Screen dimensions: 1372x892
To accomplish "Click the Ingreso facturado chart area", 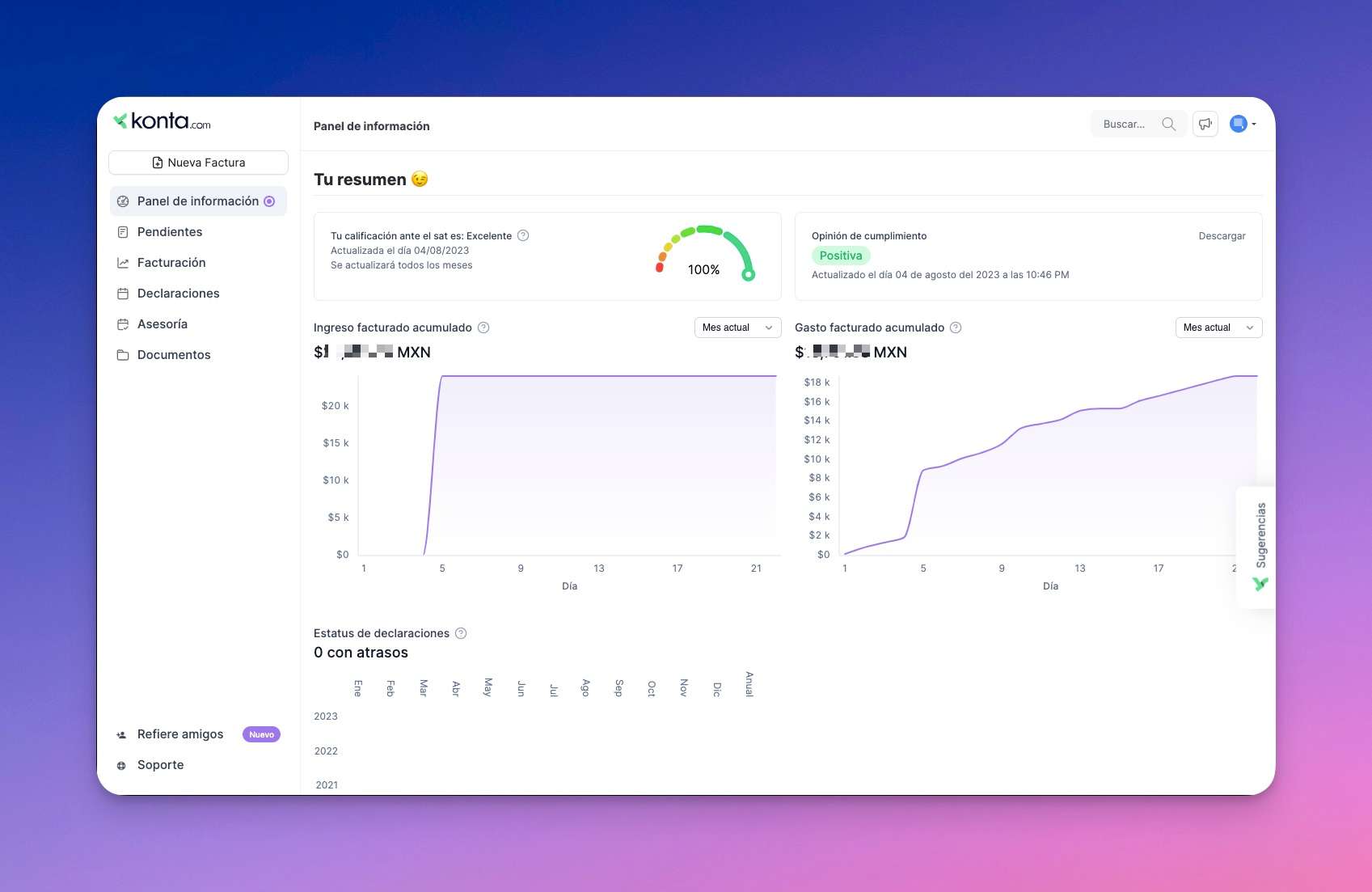I will click(x=568, y=465).
